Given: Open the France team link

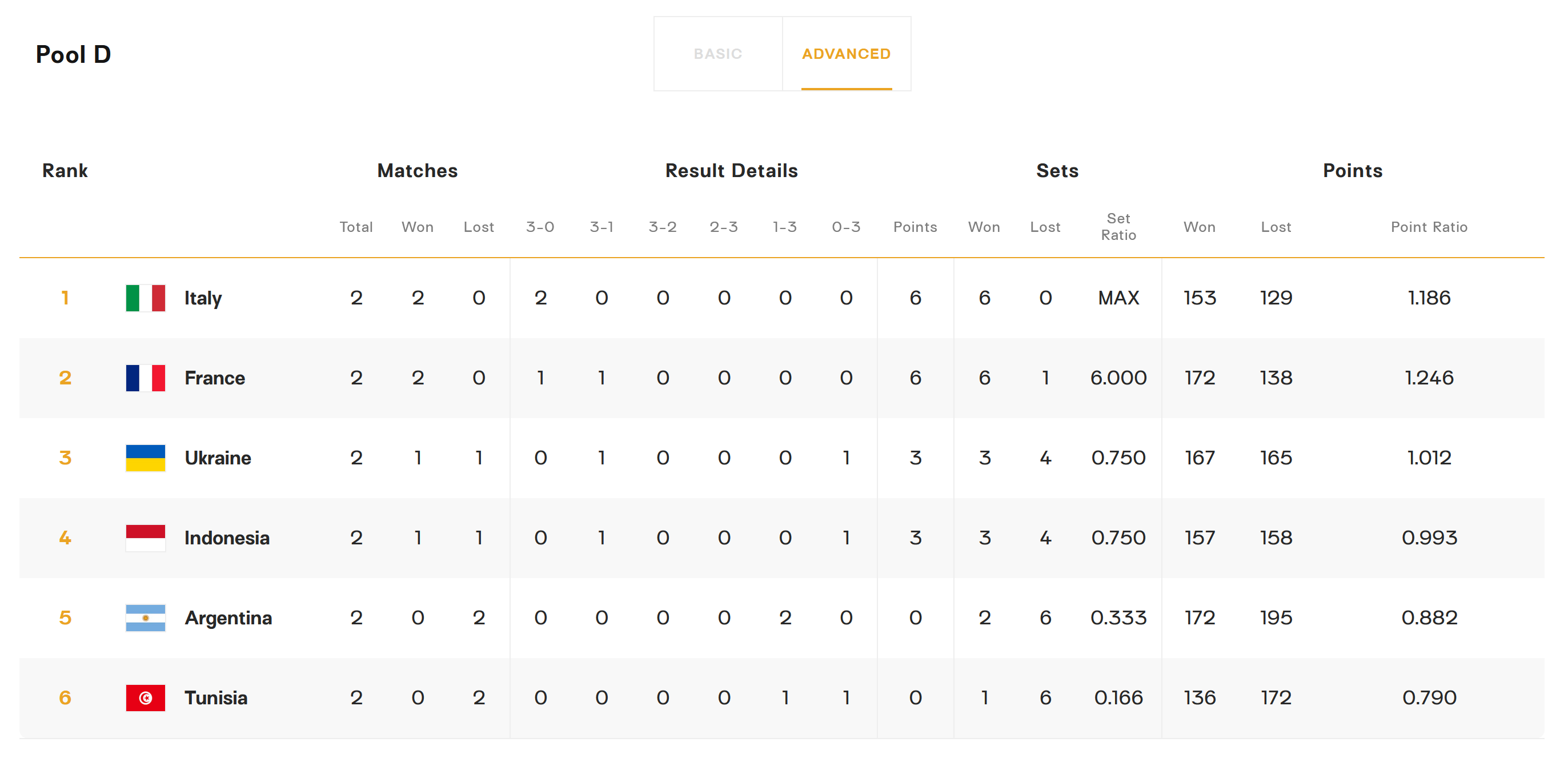Looking at the screenshot, I should click(214, 378).
